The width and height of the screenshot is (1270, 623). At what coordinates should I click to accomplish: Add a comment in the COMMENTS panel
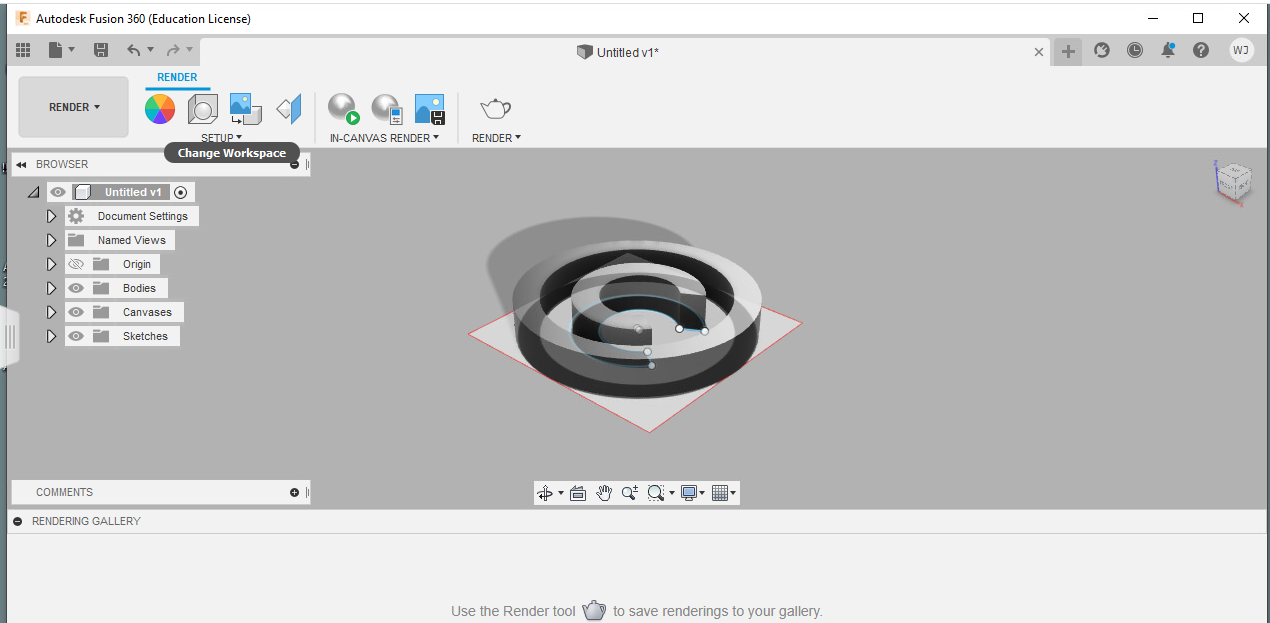pos(295,492)
